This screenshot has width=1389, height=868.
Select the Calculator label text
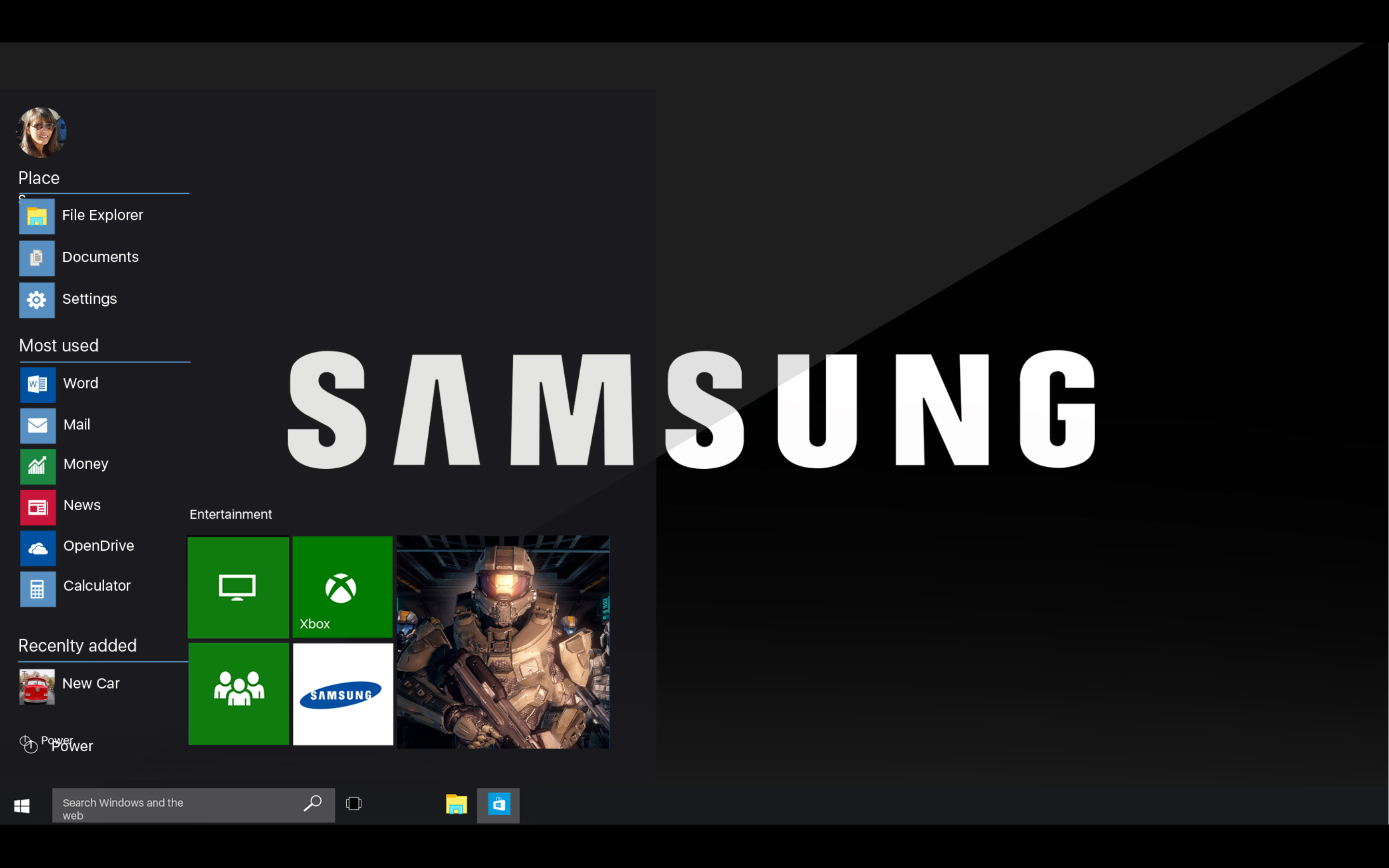coord(97,585)
